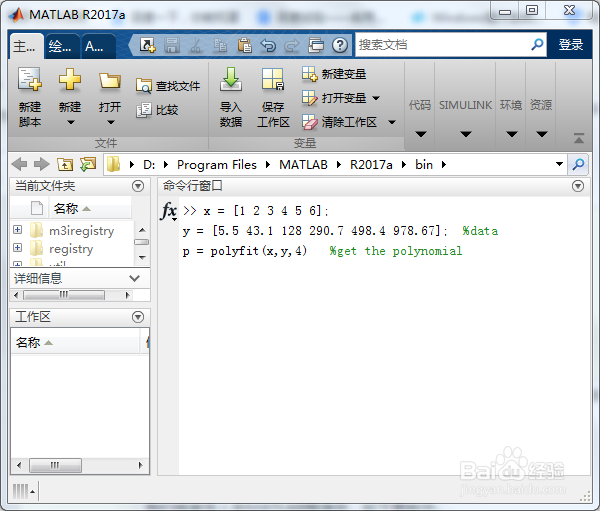
Task: Click Save Workspace (保存工作区) icon
Action: click(x=273, y=79)
